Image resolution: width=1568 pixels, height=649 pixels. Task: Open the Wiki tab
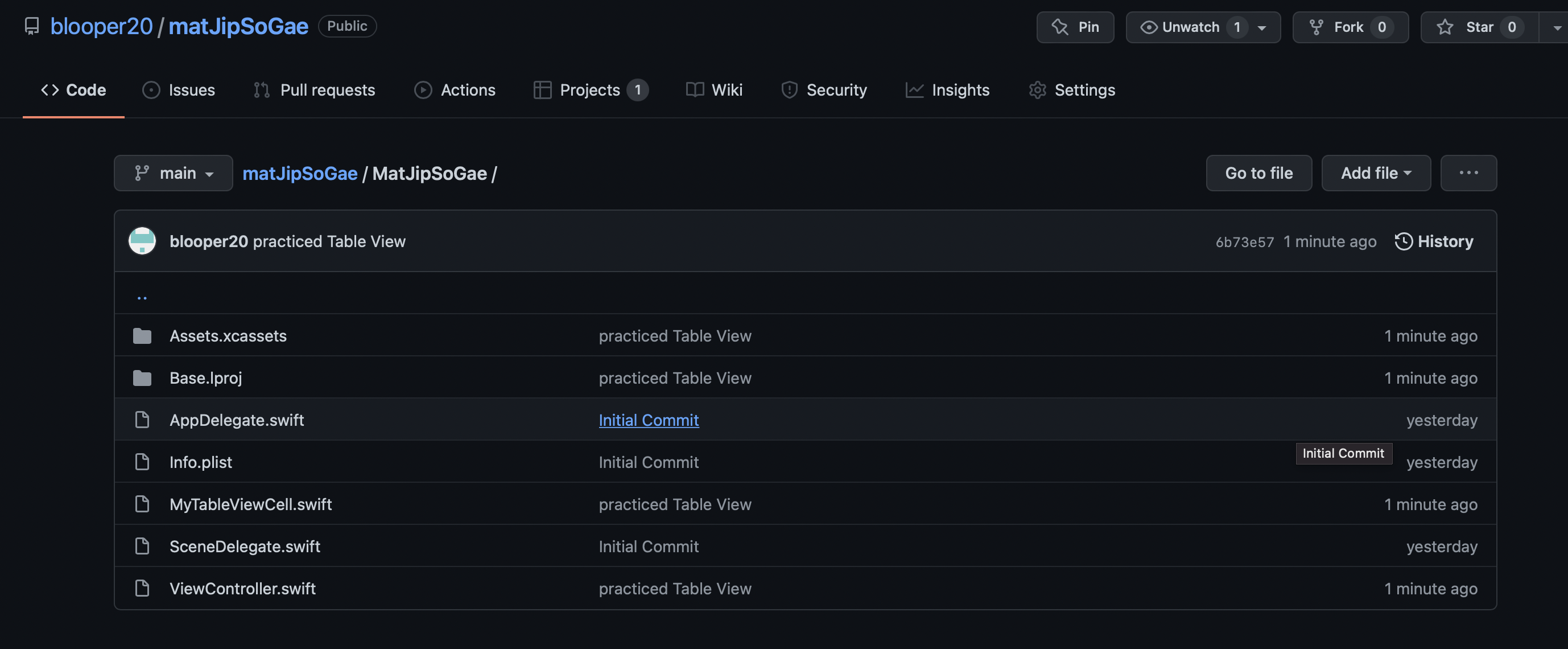714,90
